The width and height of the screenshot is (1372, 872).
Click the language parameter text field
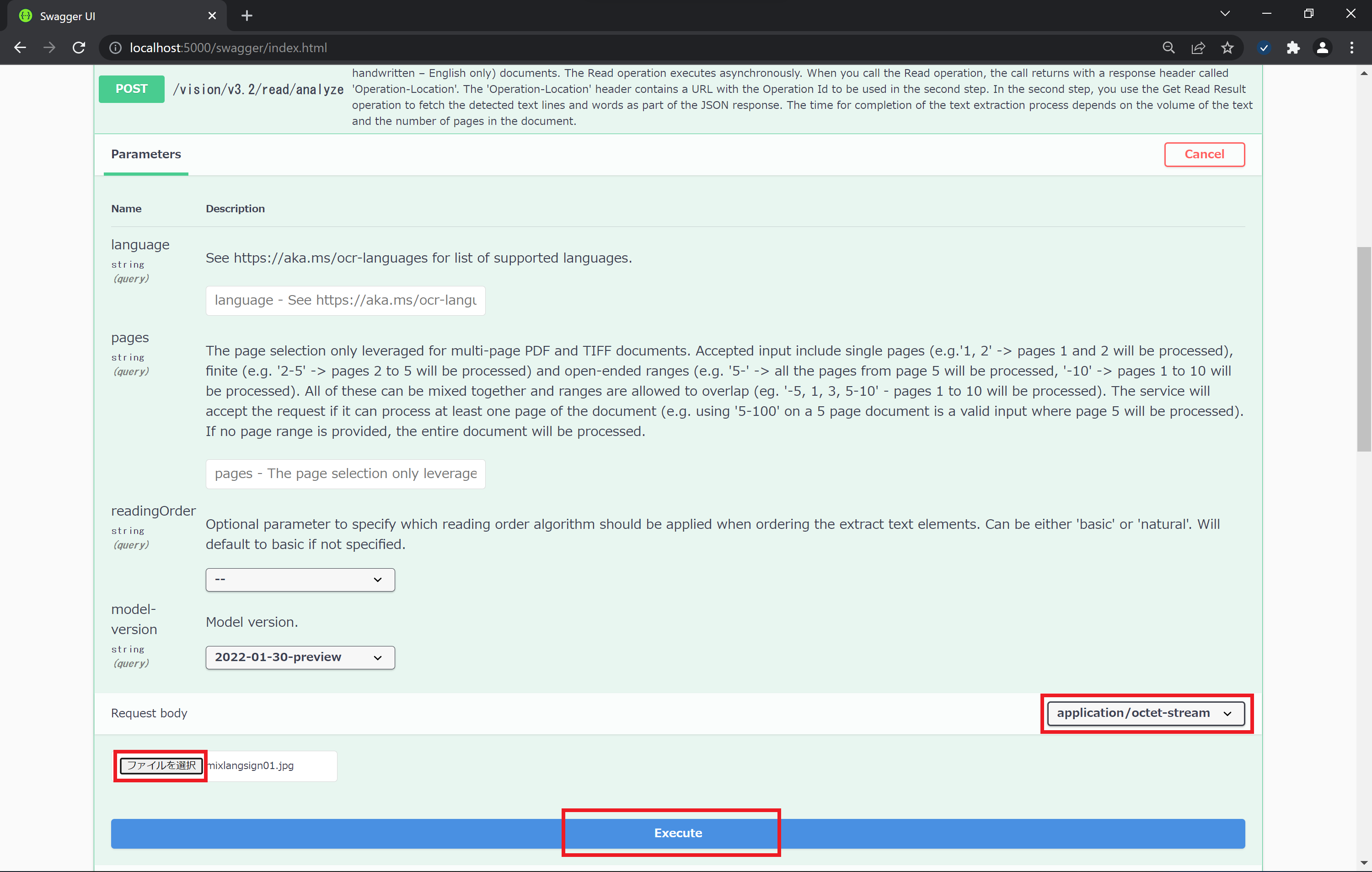345,301
